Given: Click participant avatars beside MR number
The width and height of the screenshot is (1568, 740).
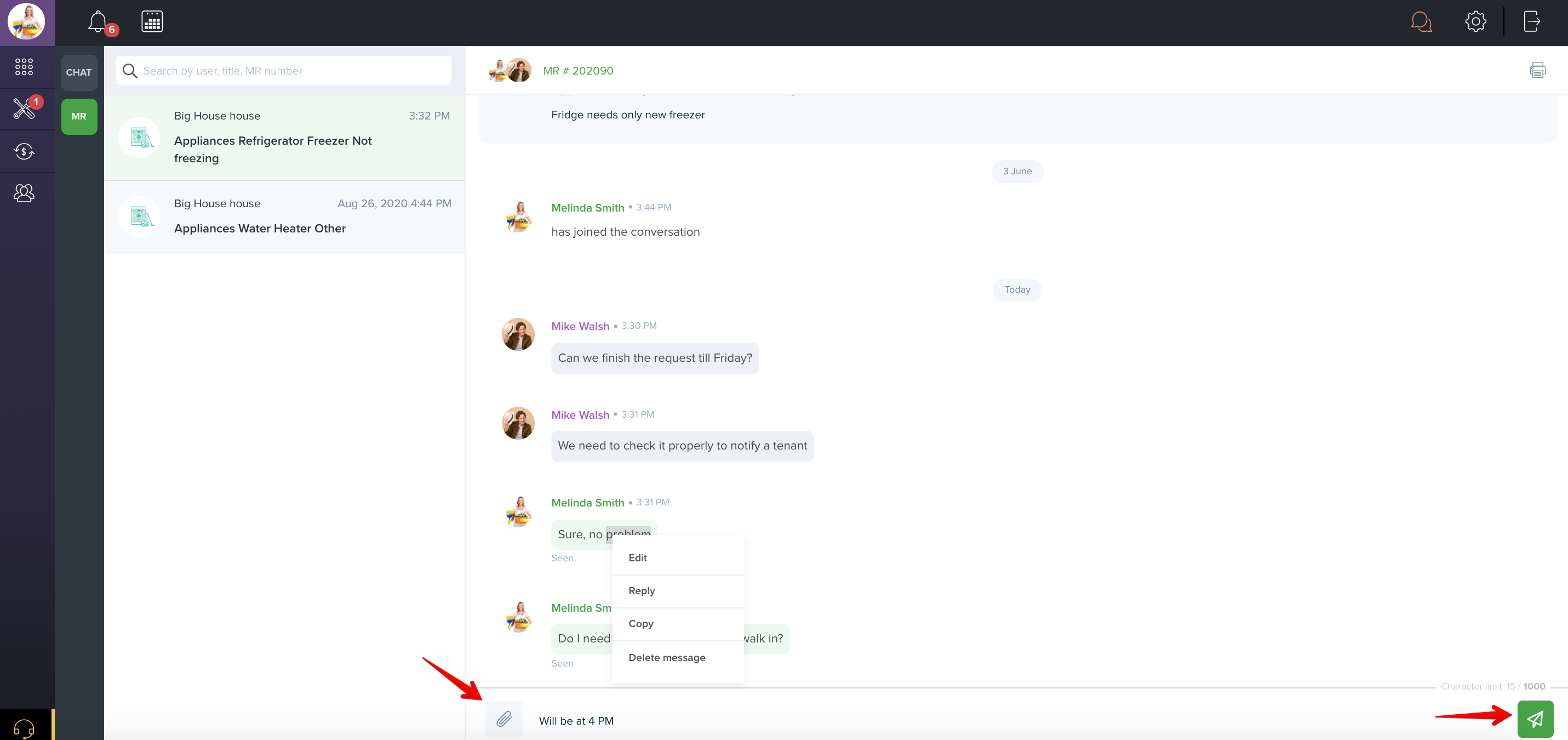Looking at the screenshot, I should pyautogui.click(x=510, y=71).
